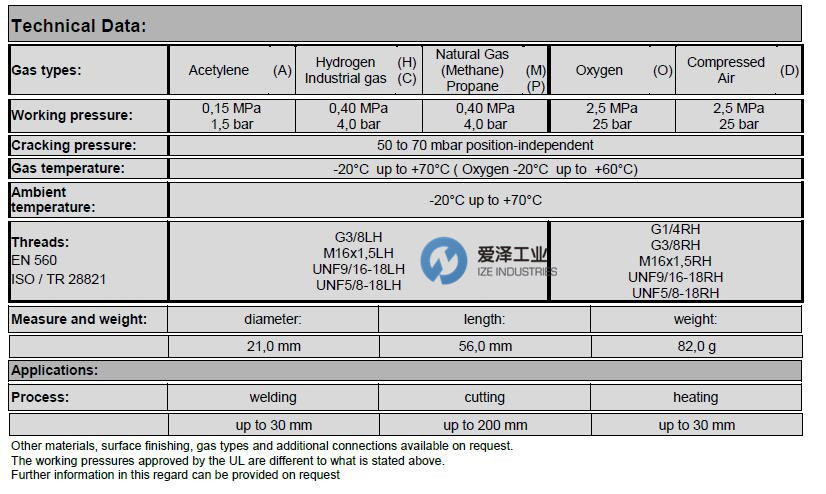826x494 pixels.
Task: Select the Acetylene gas type cell
Action: point(232,71)
